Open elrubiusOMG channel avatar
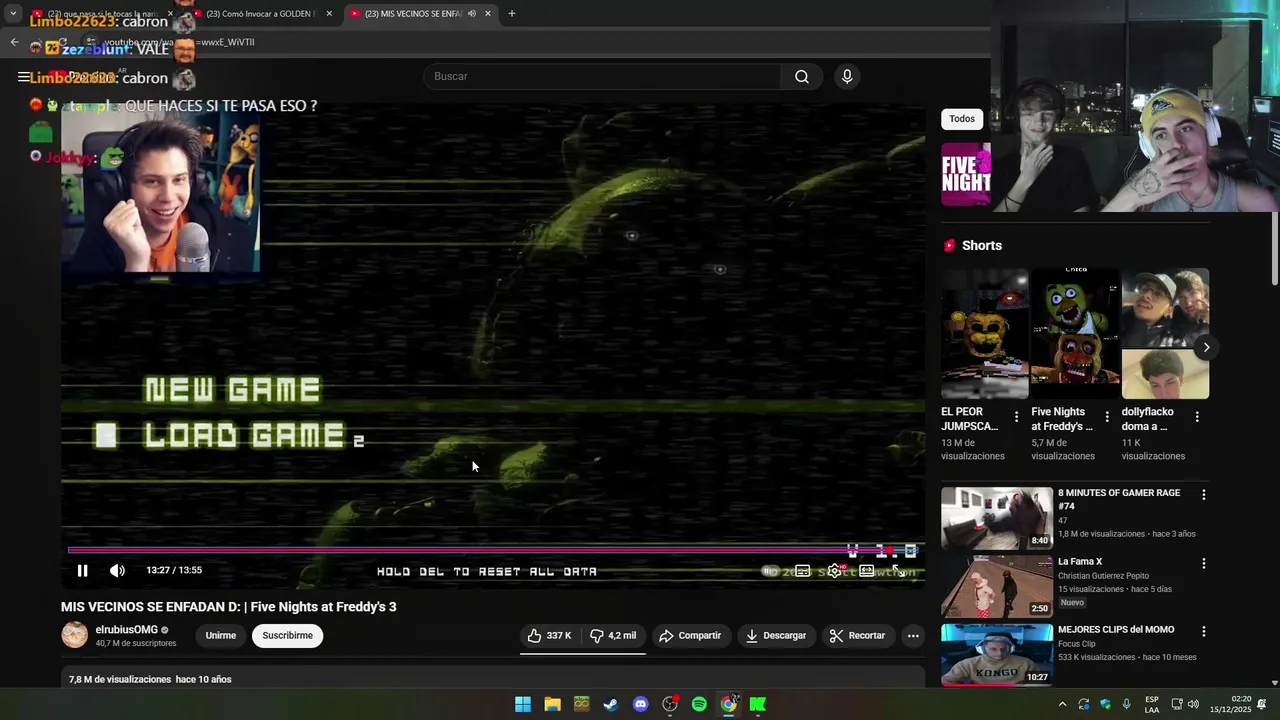Image resolution: width=1280 pixels, height=720 pixels. [x=74, y=635]
